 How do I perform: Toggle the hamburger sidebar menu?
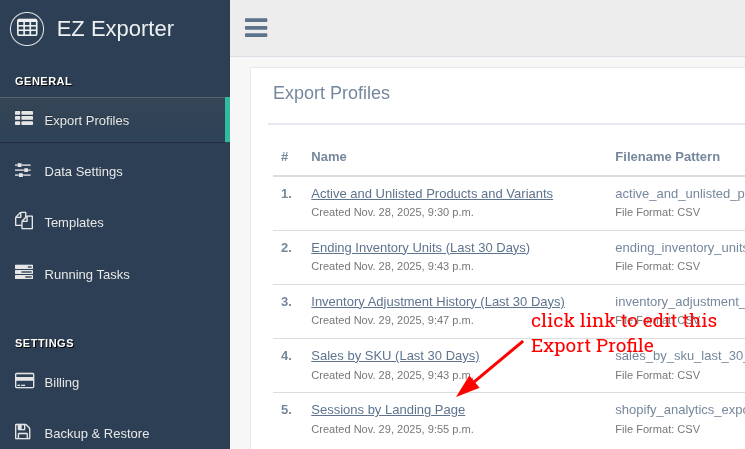click(x=256, y=28)
